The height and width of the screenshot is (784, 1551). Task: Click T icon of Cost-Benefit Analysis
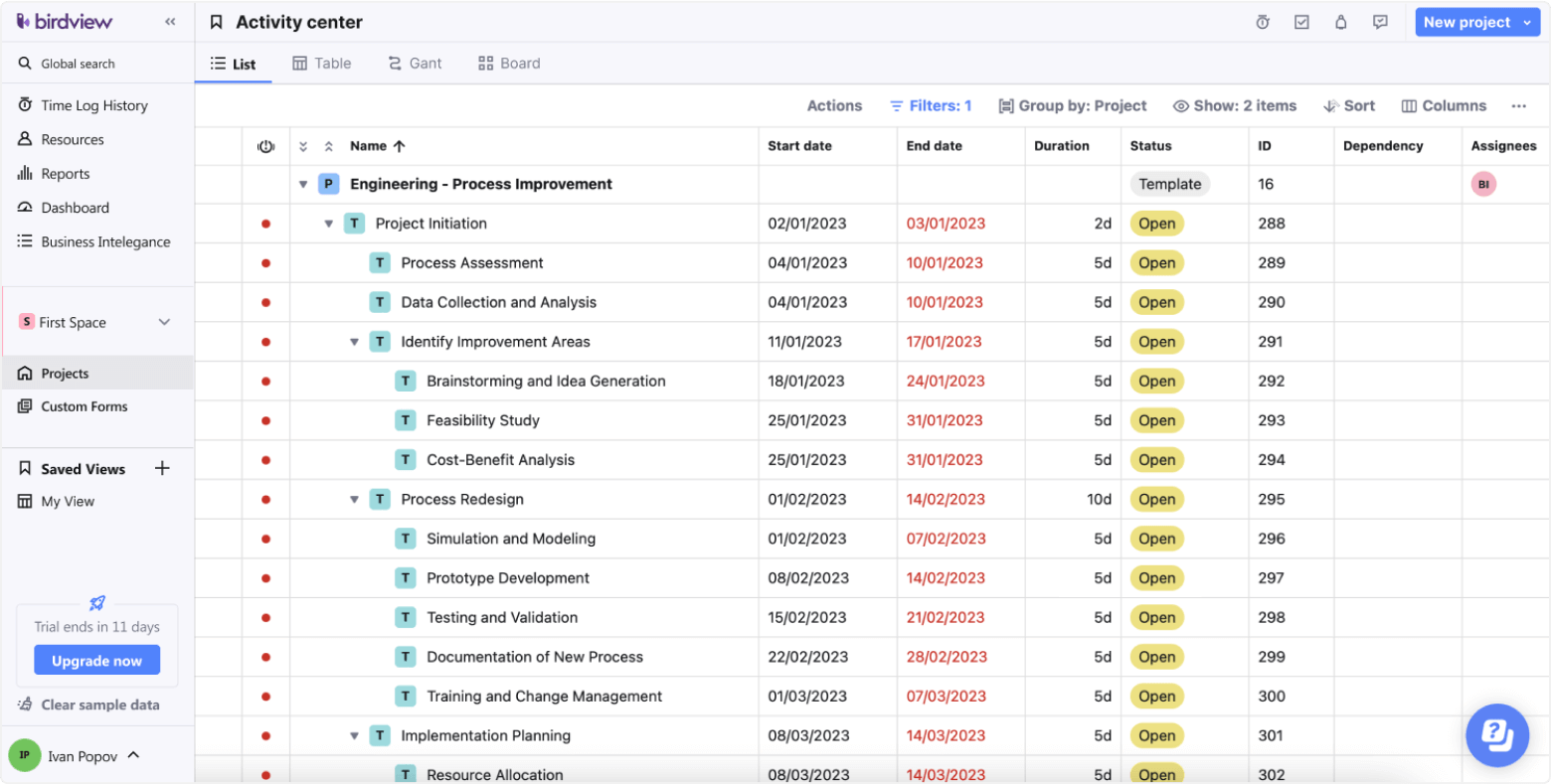(406, 460)
